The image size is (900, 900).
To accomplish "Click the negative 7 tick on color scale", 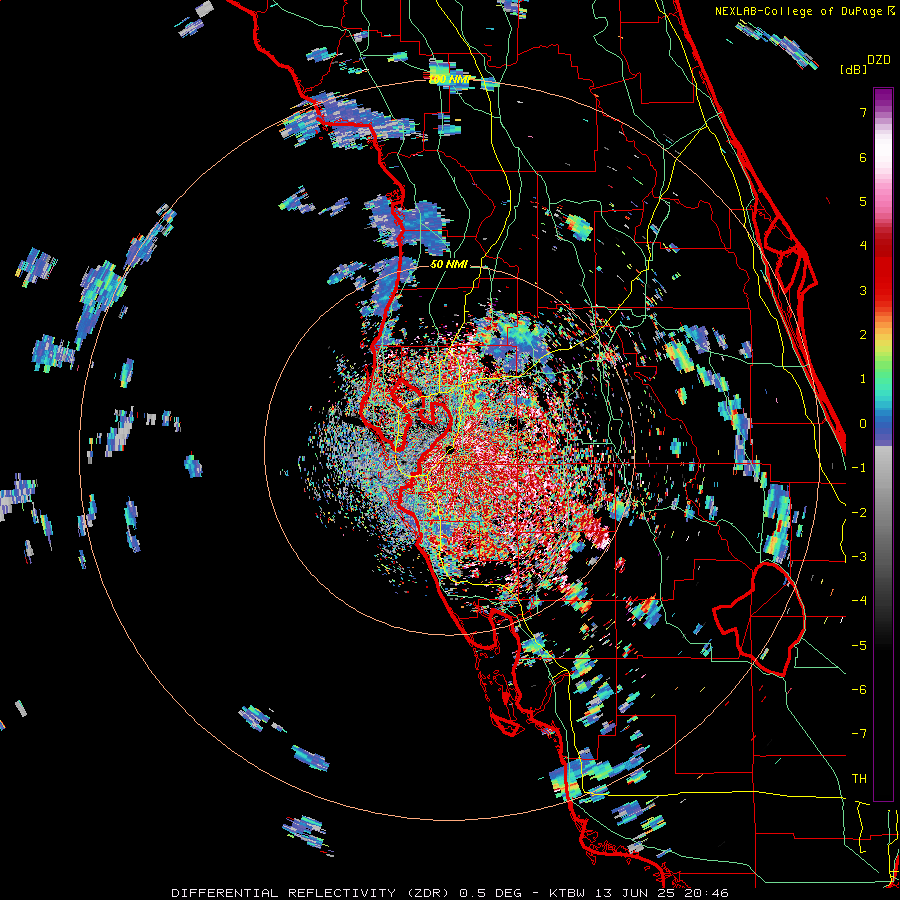I will click(859, 734).
